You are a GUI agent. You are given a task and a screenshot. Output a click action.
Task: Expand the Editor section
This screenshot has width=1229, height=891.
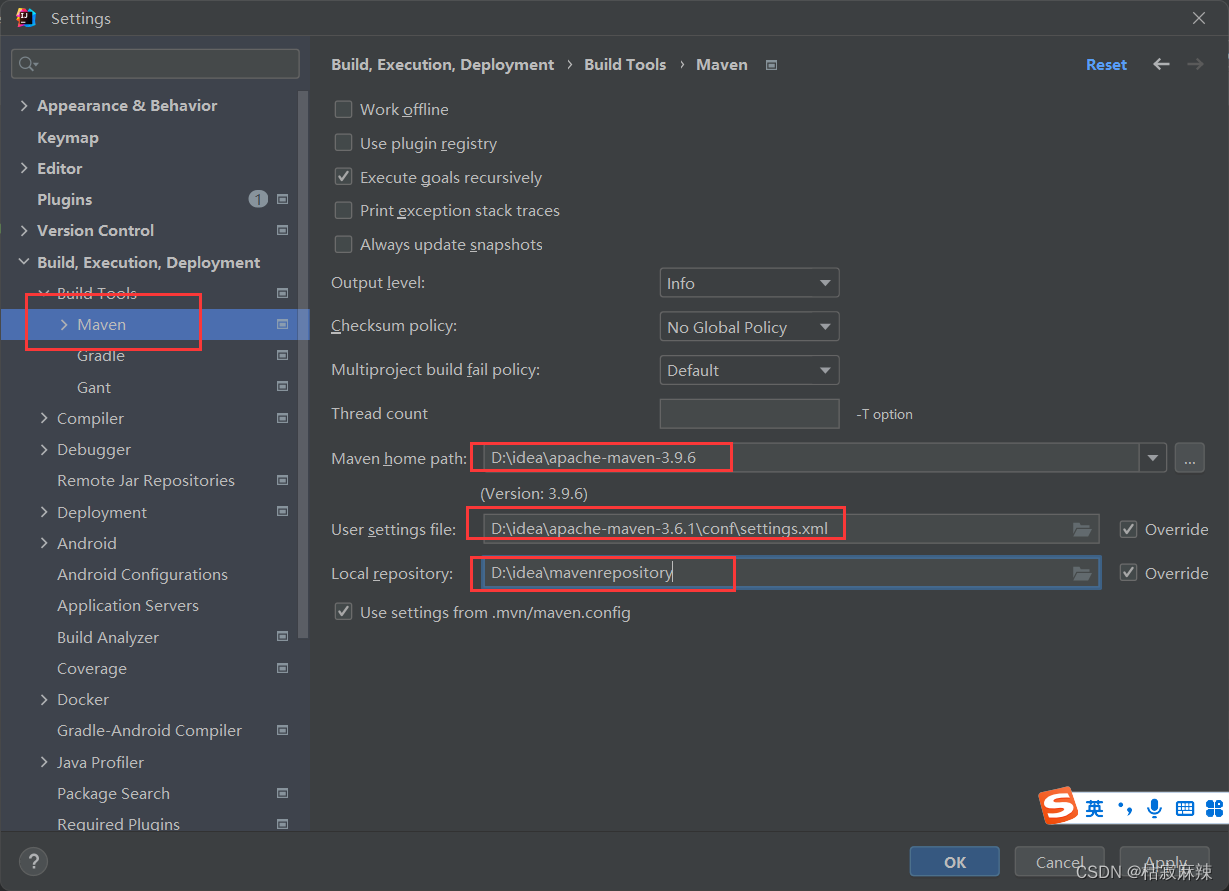pos(24,168)
